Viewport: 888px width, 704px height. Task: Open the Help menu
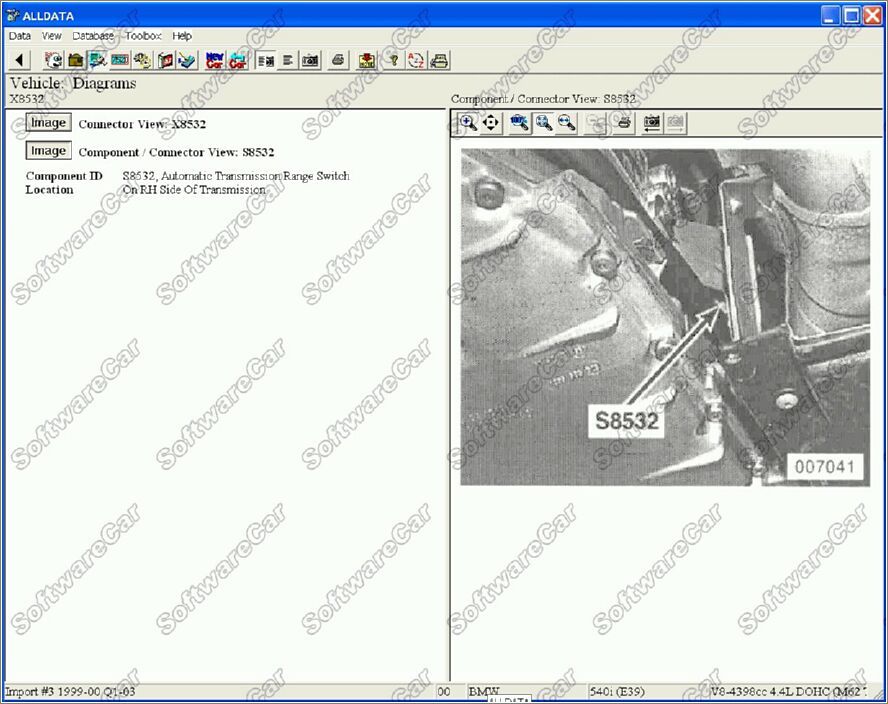point(182,36)
